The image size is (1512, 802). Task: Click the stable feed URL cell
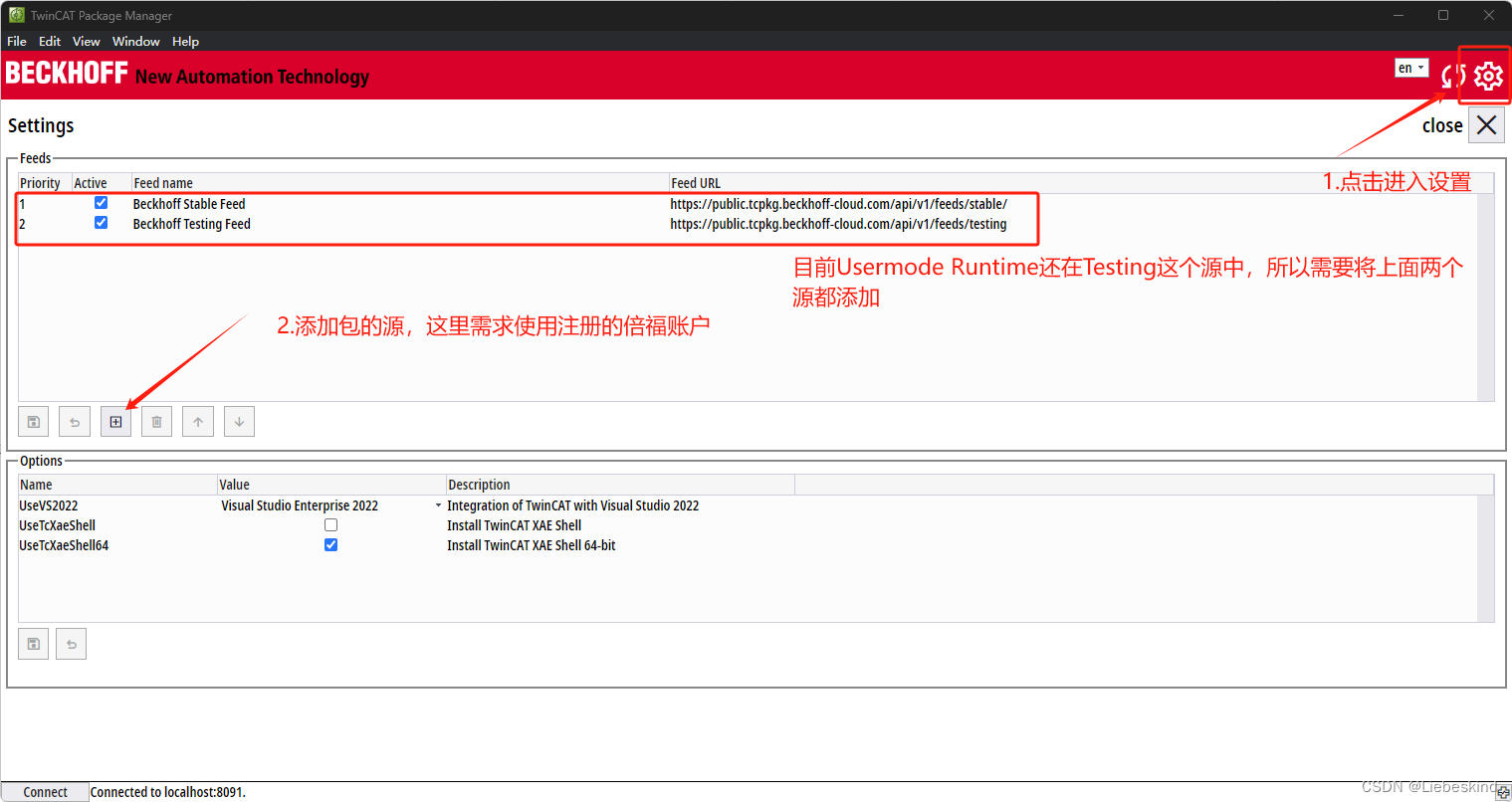(x=838, y=204)
